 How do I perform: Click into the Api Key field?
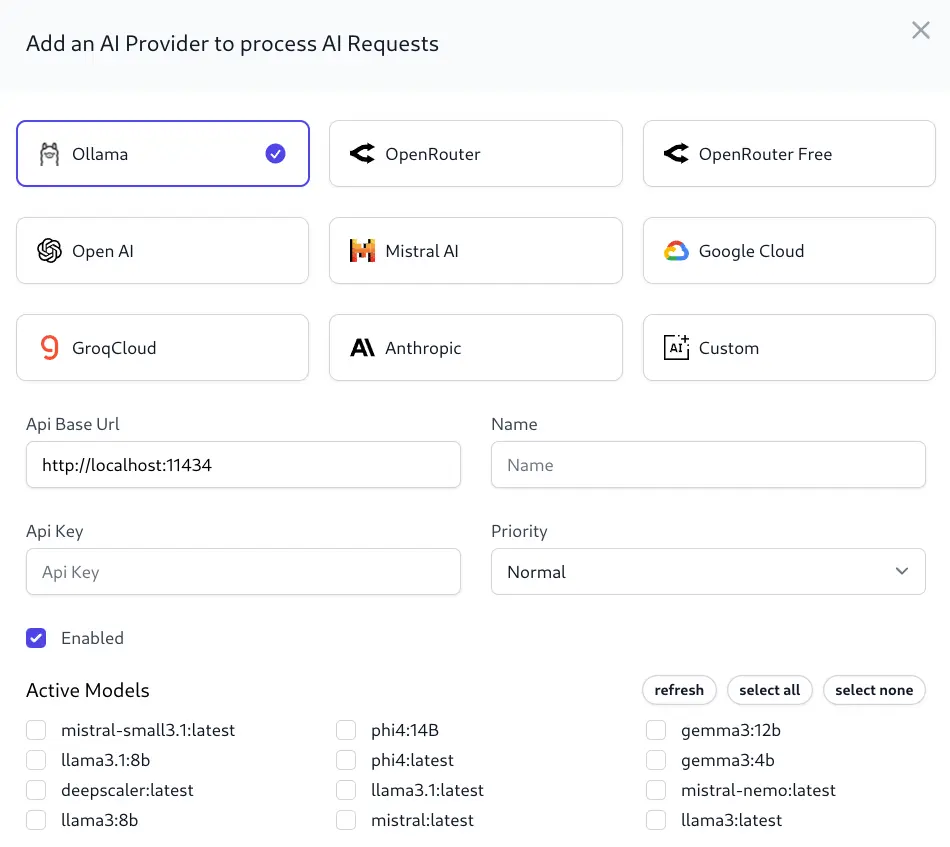pos(243,571)
